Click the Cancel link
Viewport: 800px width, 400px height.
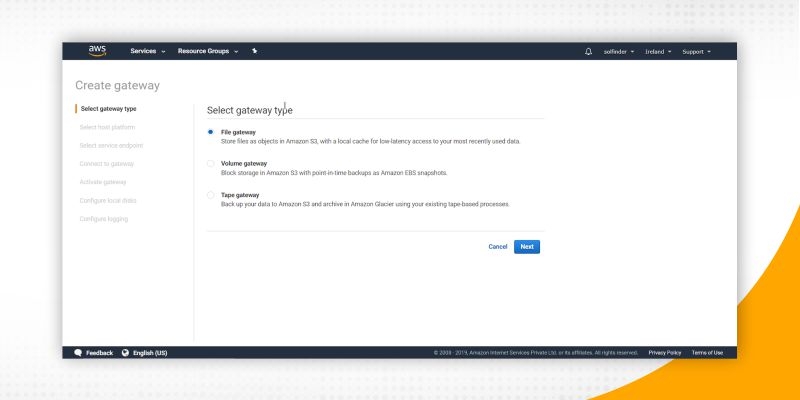[498, 246]
